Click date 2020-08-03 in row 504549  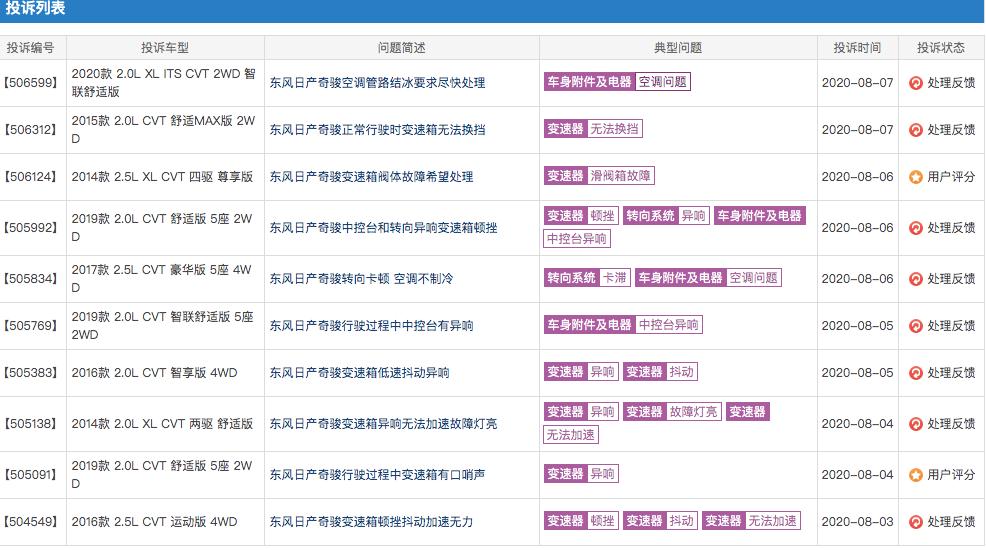pyautogui.click(x=857, y=522)
